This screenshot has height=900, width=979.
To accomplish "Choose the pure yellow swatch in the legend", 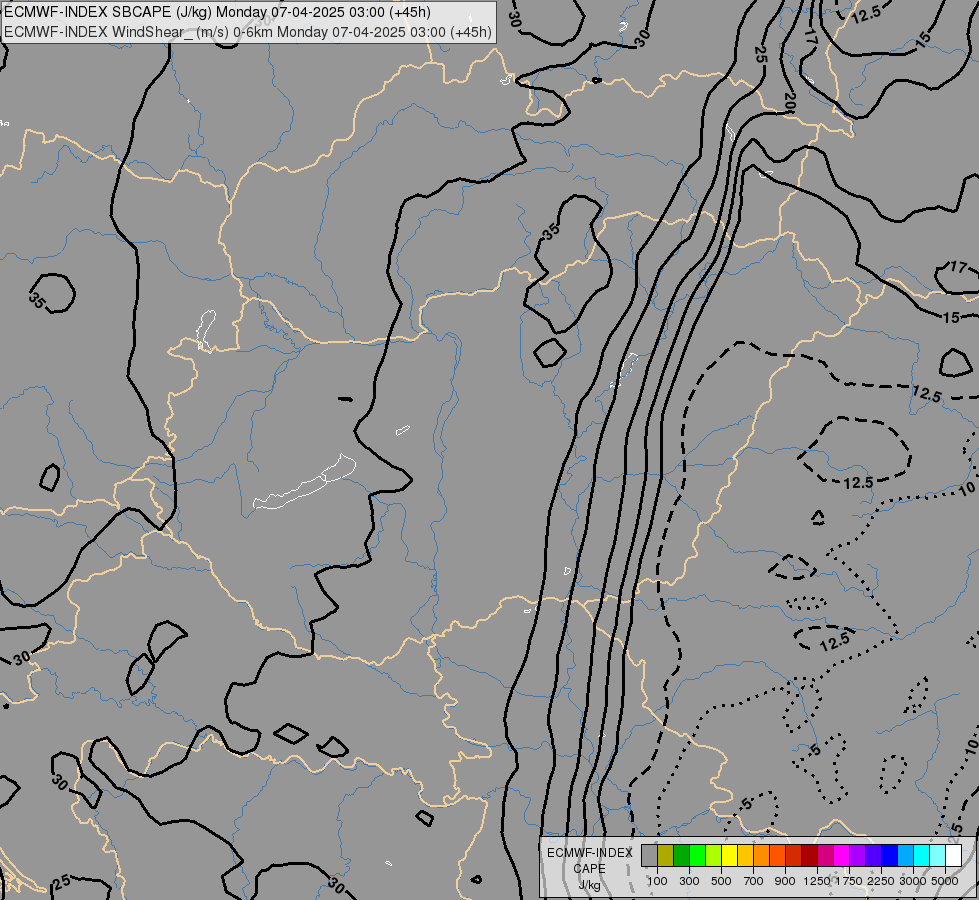I will 730,855.
